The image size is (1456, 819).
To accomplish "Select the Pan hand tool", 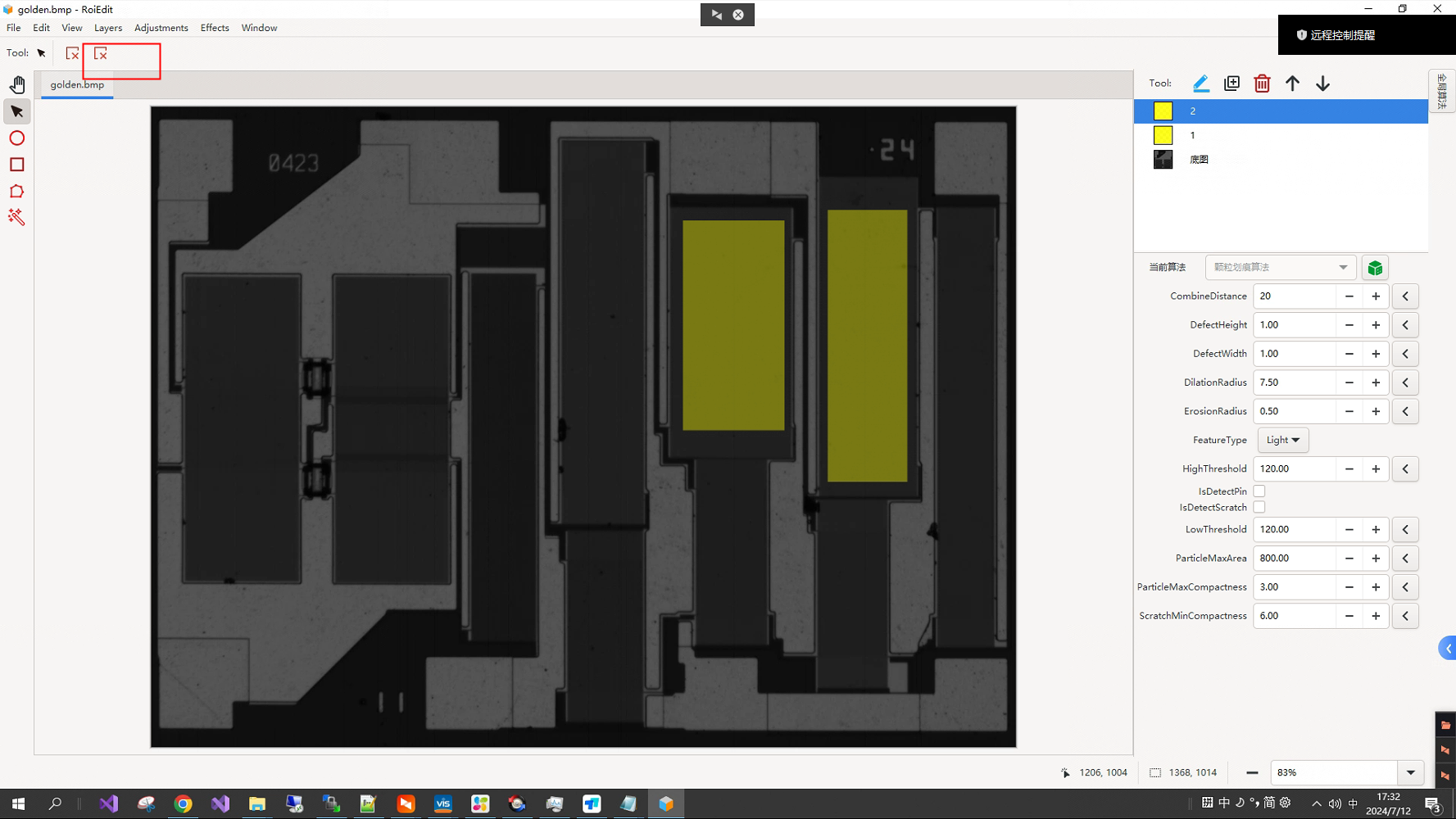I will 17,84.
